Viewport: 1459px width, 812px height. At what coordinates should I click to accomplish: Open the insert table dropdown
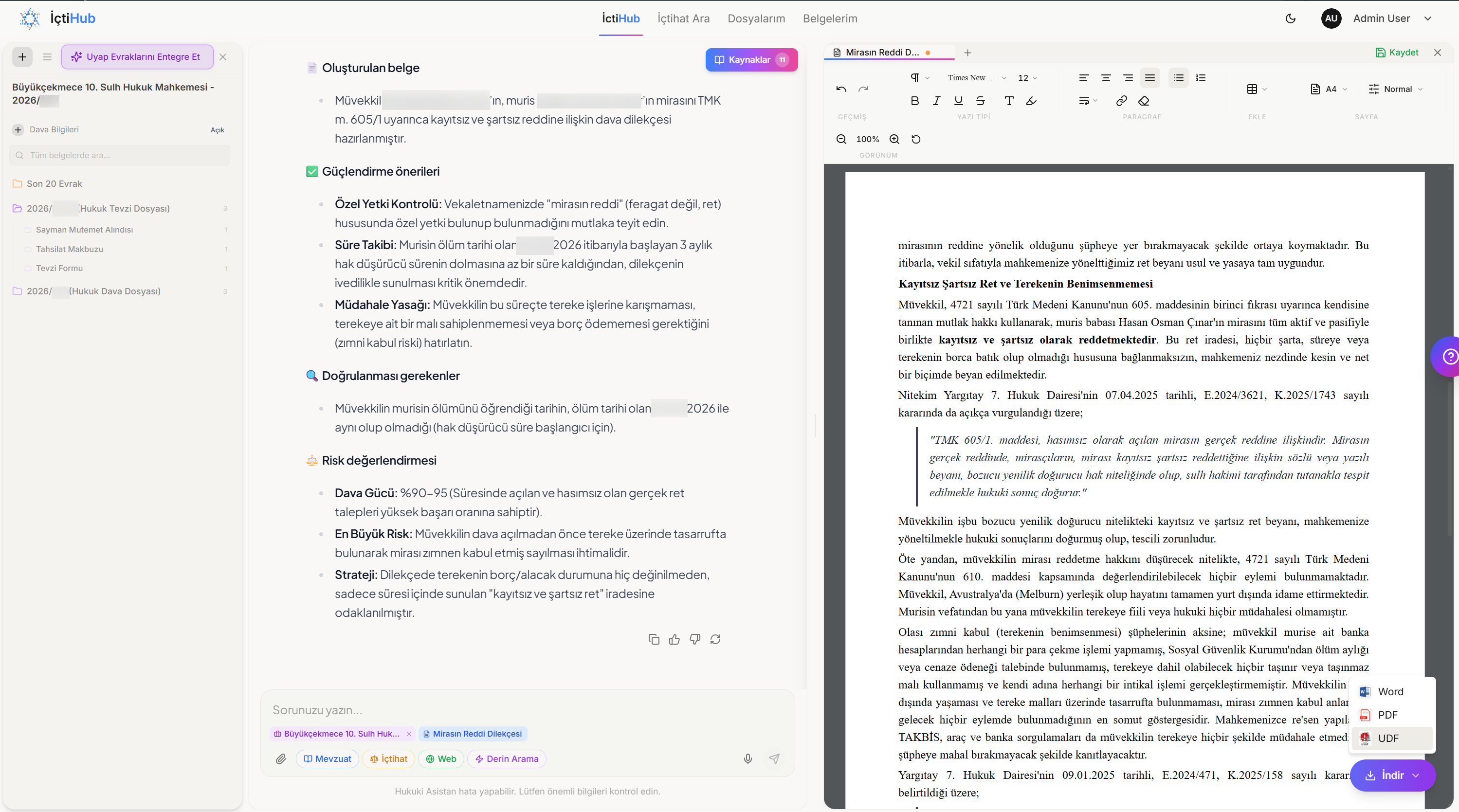pyautogui.click(x=1257, y=89)
